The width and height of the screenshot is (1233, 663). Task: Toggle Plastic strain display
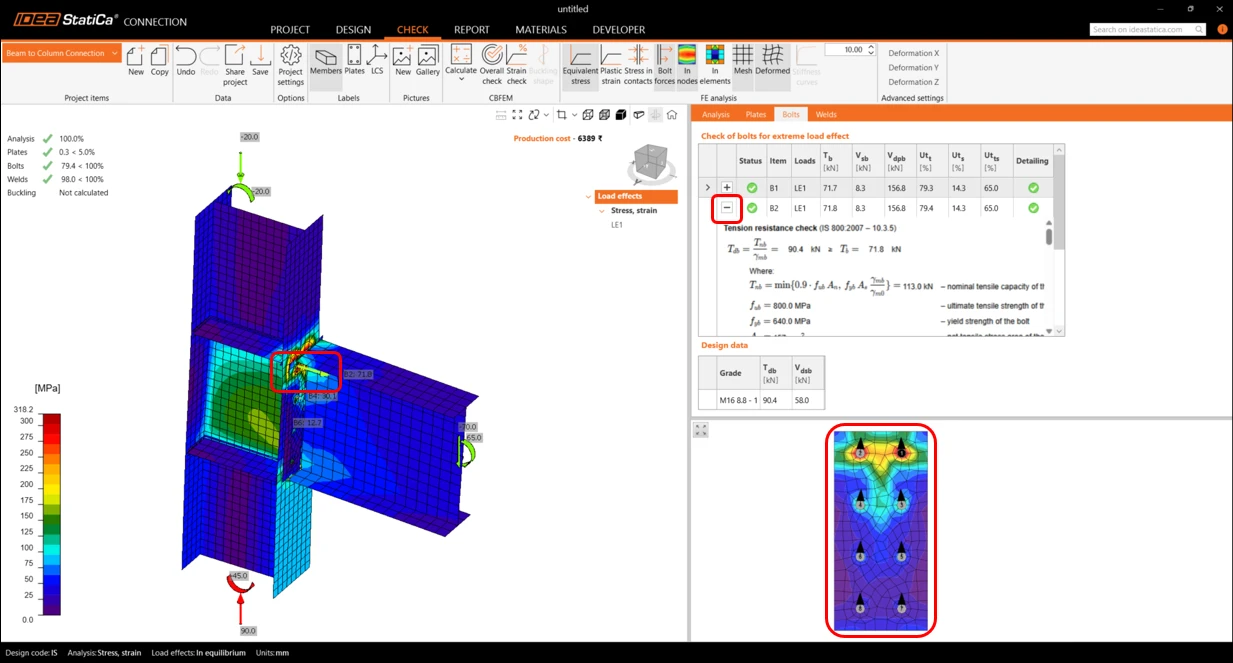(x=611, y=65)
